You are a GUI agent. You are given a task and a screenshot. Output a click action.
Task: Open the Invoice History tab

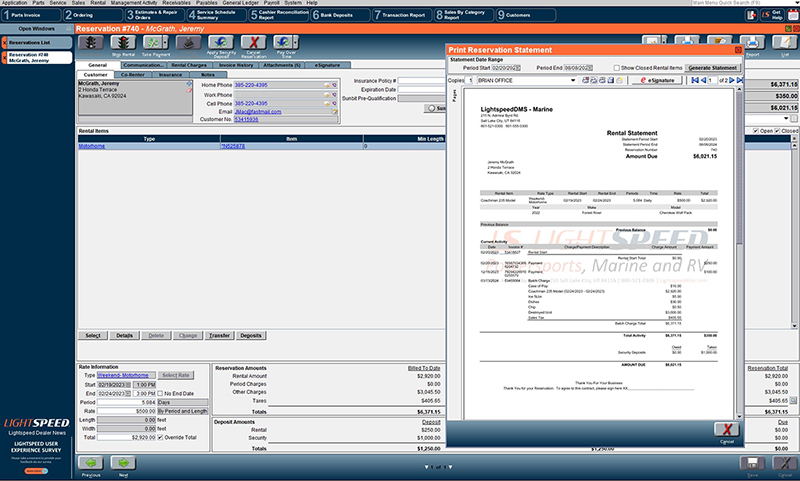(236, 65)
